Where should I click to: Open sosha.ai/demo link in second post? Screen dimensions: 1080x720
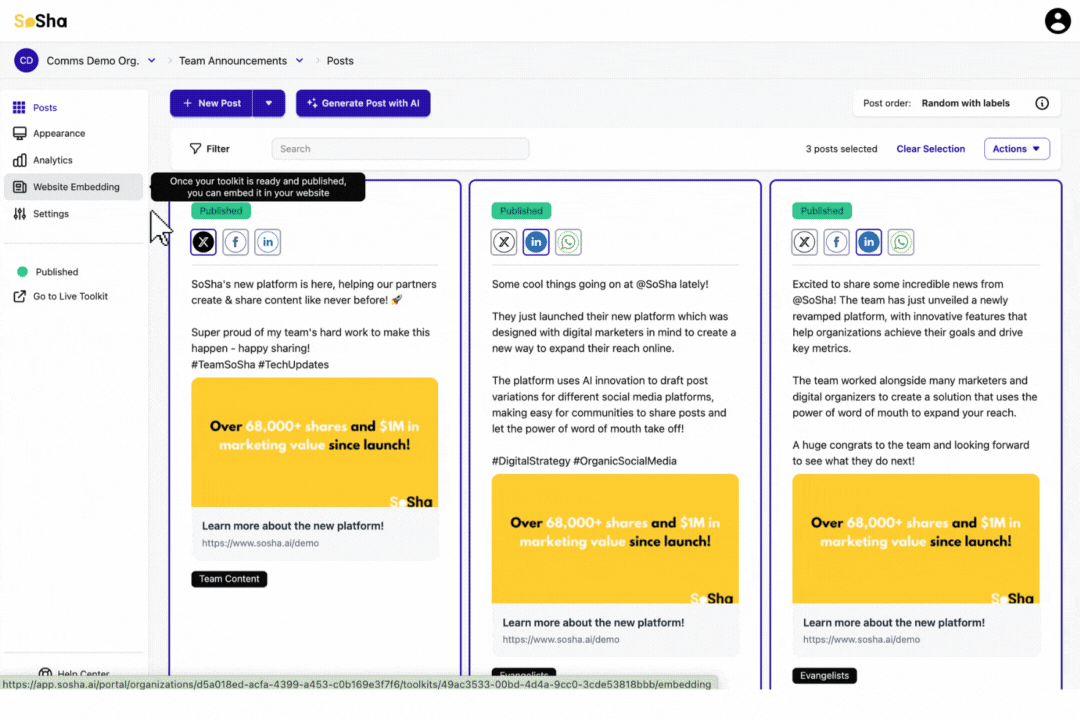561,639
